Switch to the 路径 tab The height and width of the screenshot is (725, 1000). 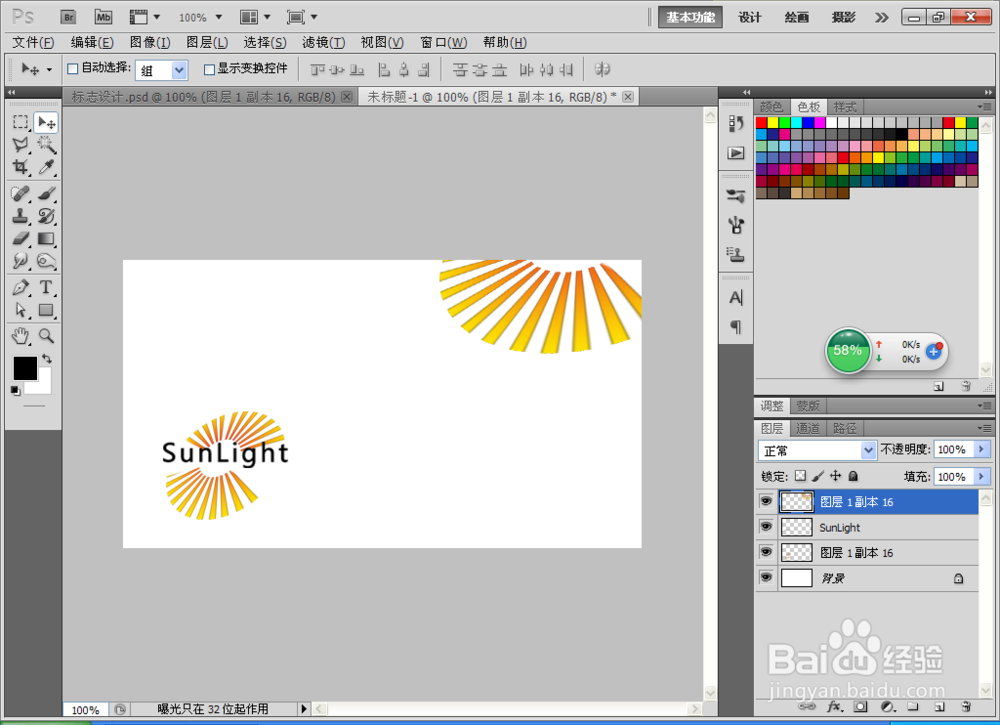(844, 428)
